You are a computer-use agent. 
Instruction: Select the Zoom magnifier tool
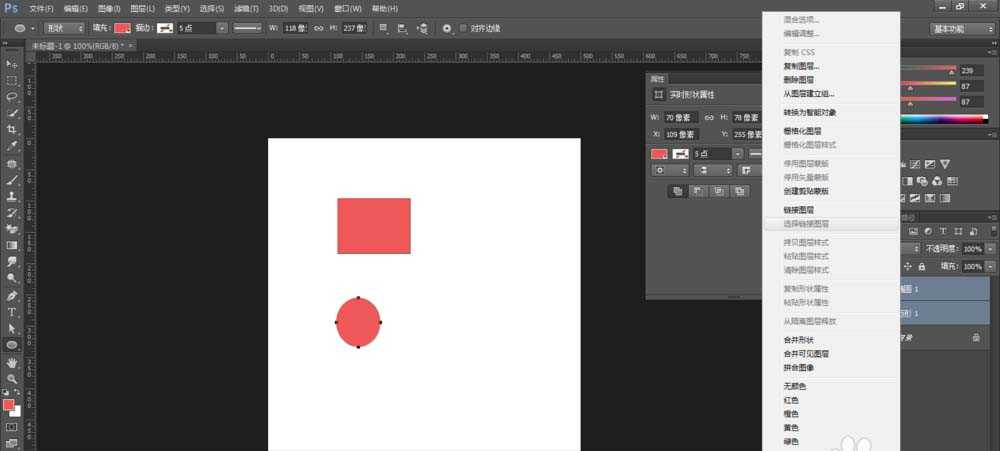(12, 378)
